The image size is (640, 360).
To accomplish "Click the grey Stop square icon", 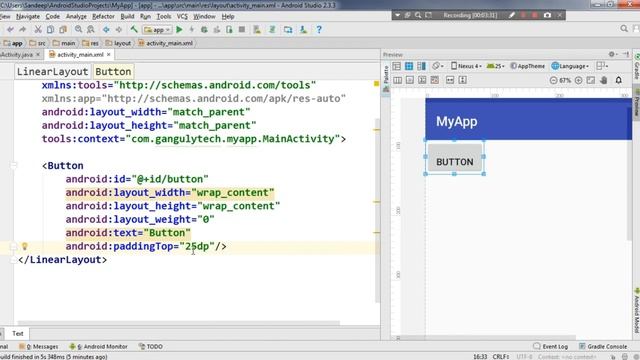I will pyautogui.click(x=242, y=29).
